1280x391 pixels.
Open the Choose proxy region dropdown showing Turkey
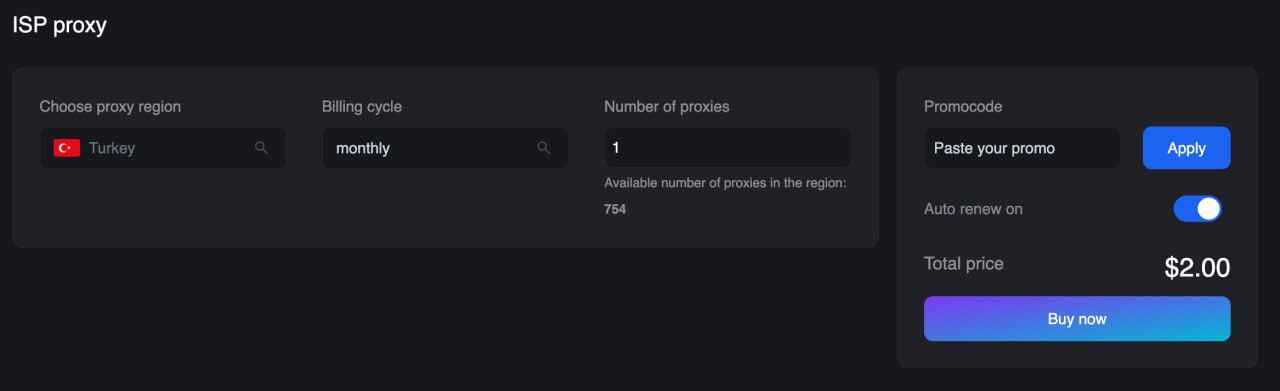(x=163, y=148)
